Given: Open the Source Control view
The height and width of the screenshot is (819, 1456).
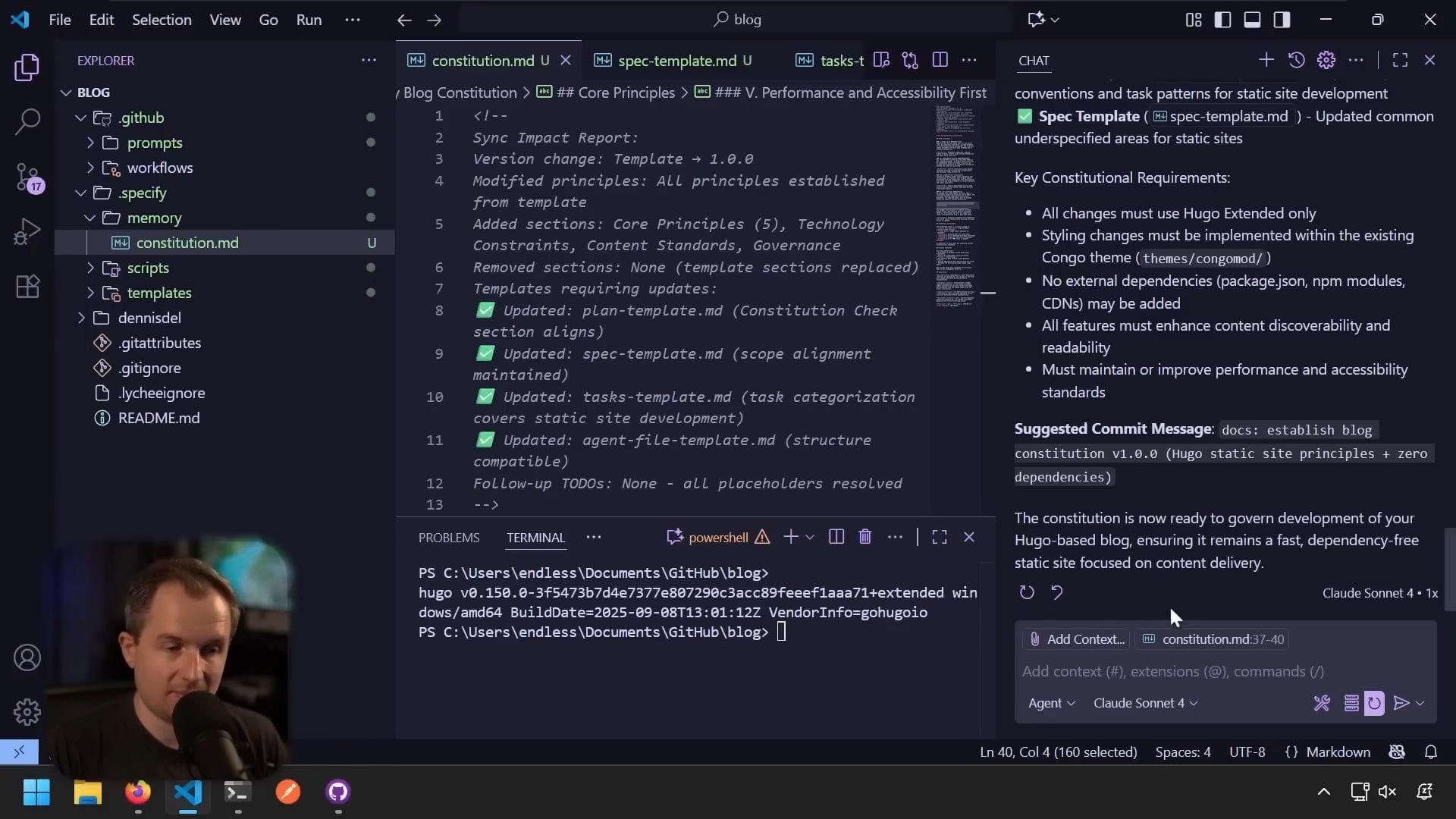Looking at the screenshot, I should coord(27,177).
